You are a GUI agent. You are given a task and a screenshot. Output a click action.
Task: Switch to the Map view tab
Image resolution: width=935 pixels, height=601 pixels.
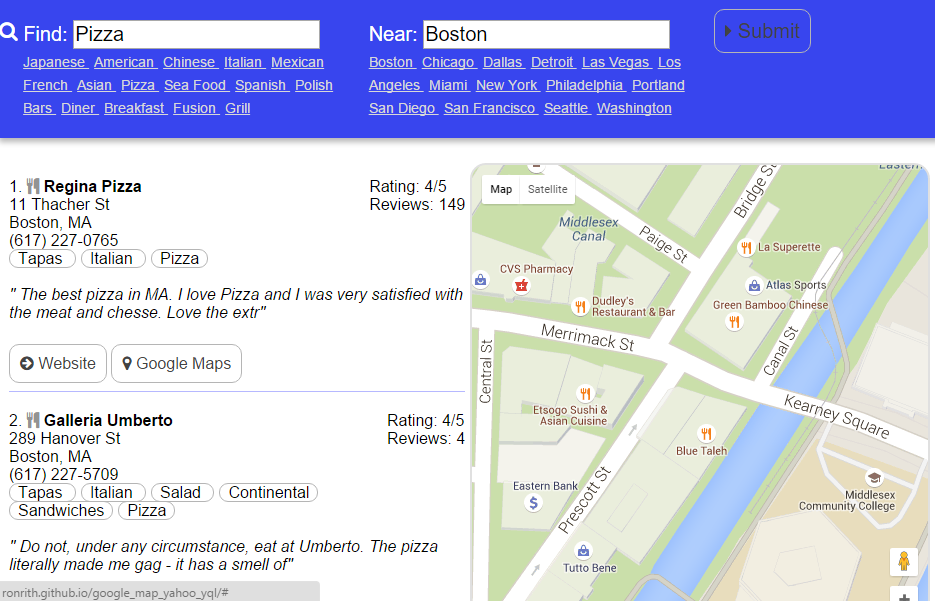coord(501,189)
